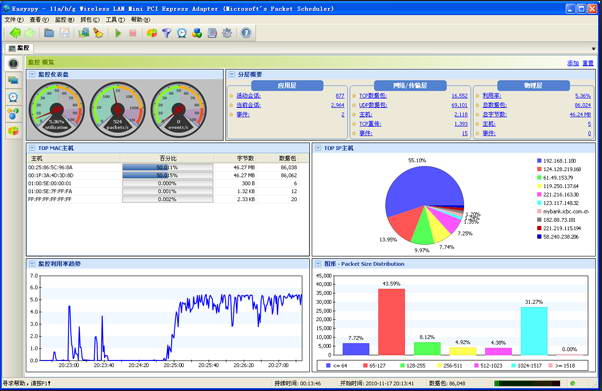Select the pie chart icon in left sidebar

[x=13, y=131]
